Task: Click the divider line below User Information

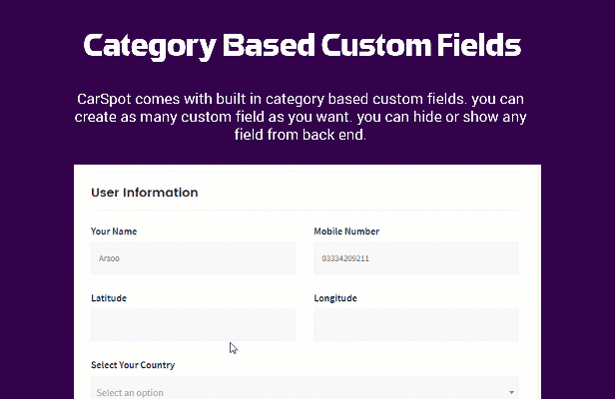Action: (x=305, y=211)
